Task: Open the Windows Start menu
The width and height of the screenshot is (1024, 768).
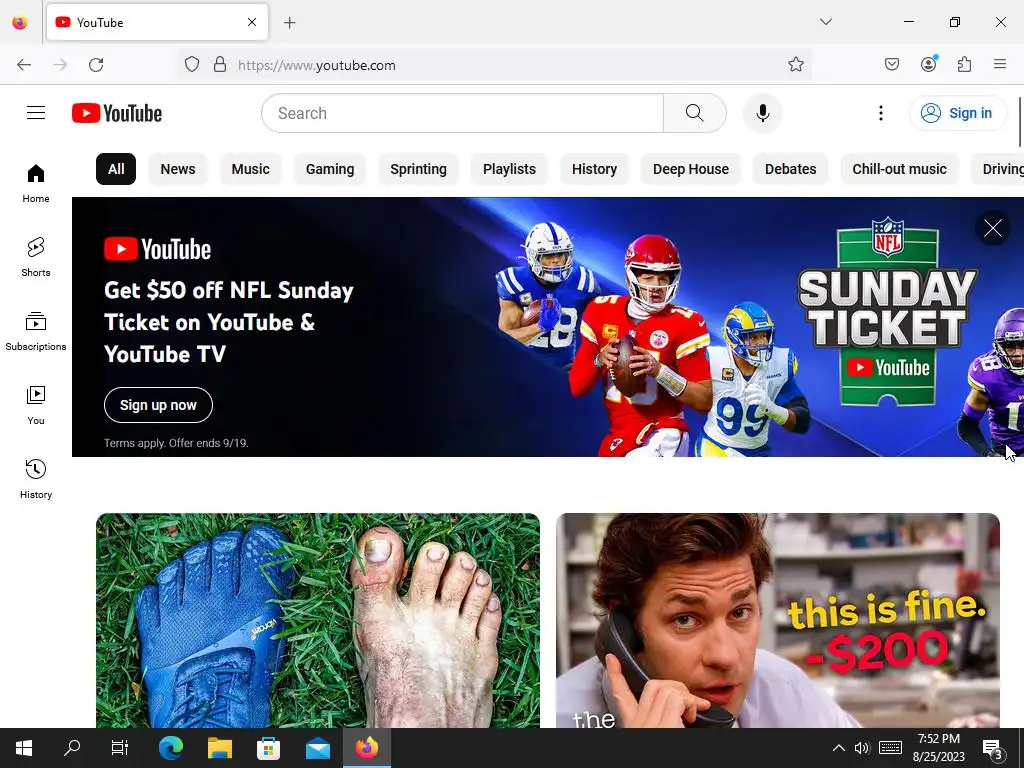Action: [24, 748]
